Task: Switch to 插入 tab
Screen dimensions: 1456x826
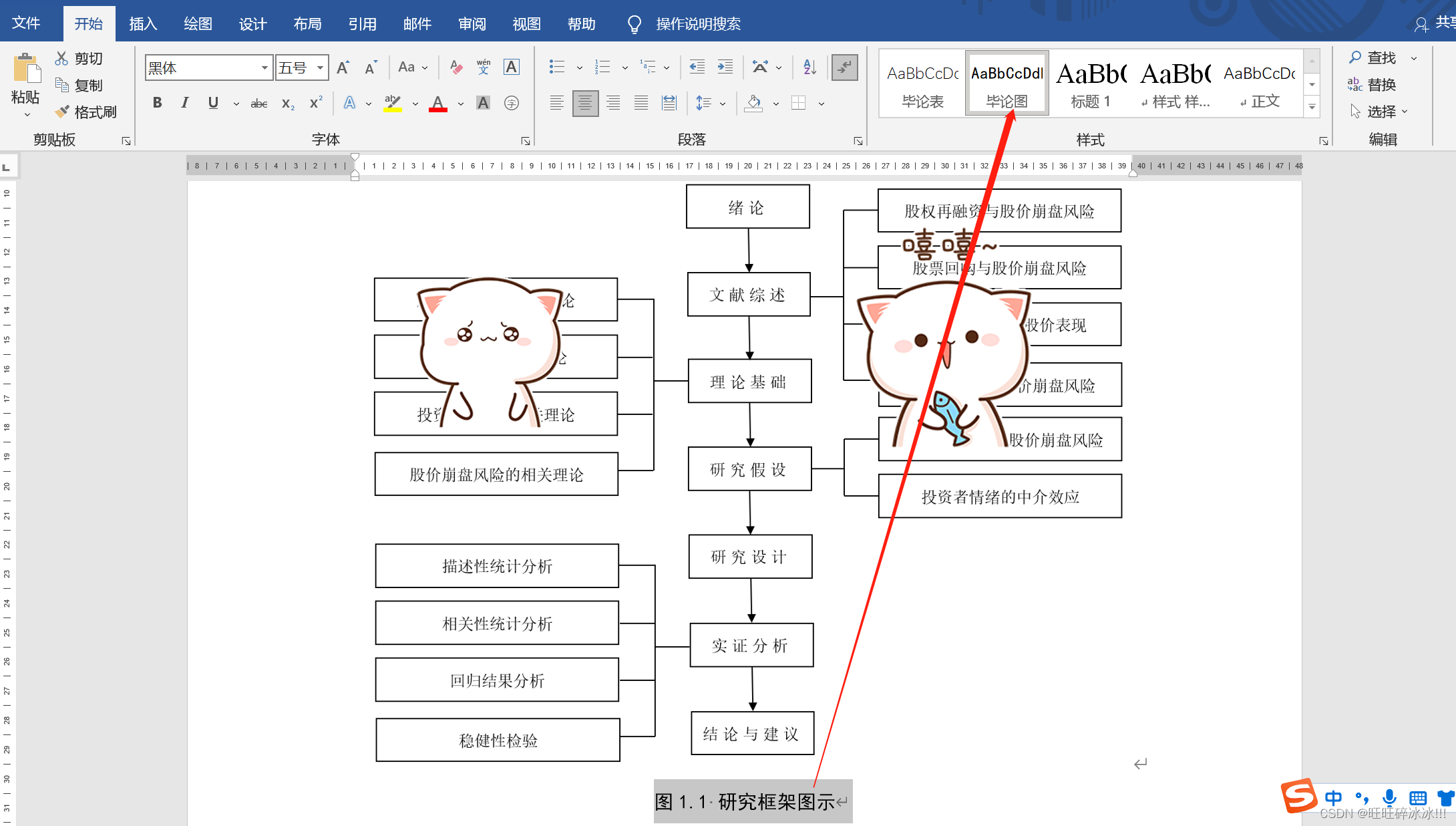Action: coord(143,24)
